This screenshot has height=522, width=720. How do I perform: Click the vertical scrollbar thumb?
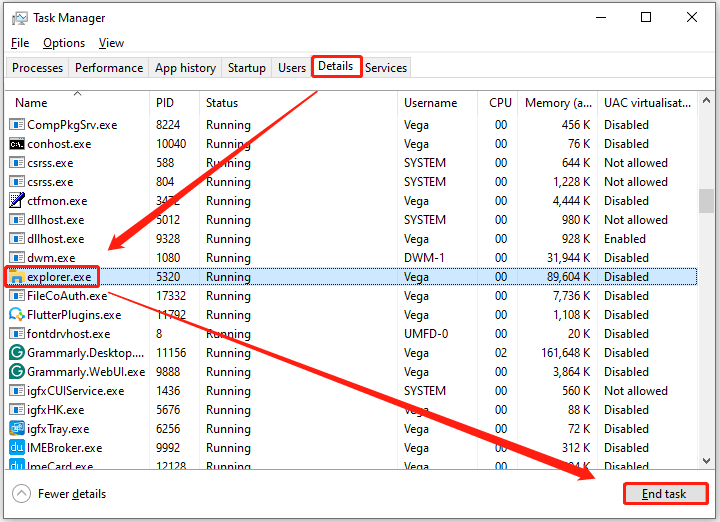707,201
